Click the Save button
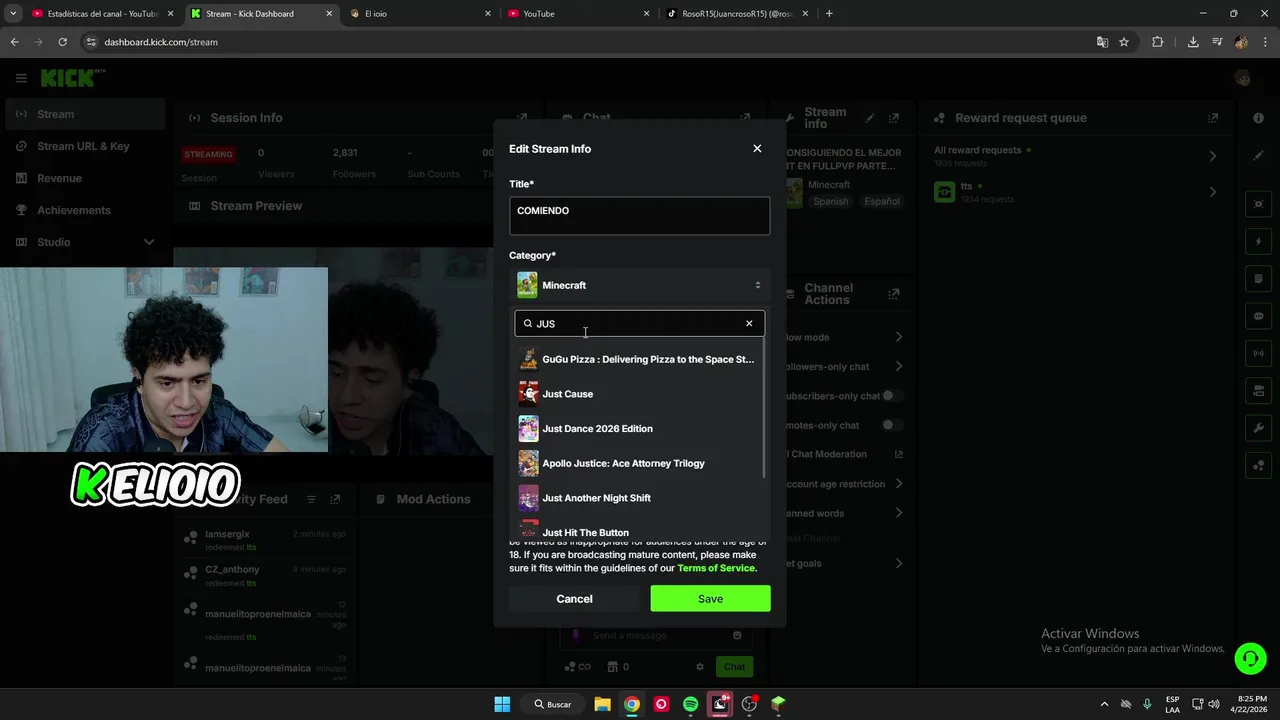 [710, 598]
